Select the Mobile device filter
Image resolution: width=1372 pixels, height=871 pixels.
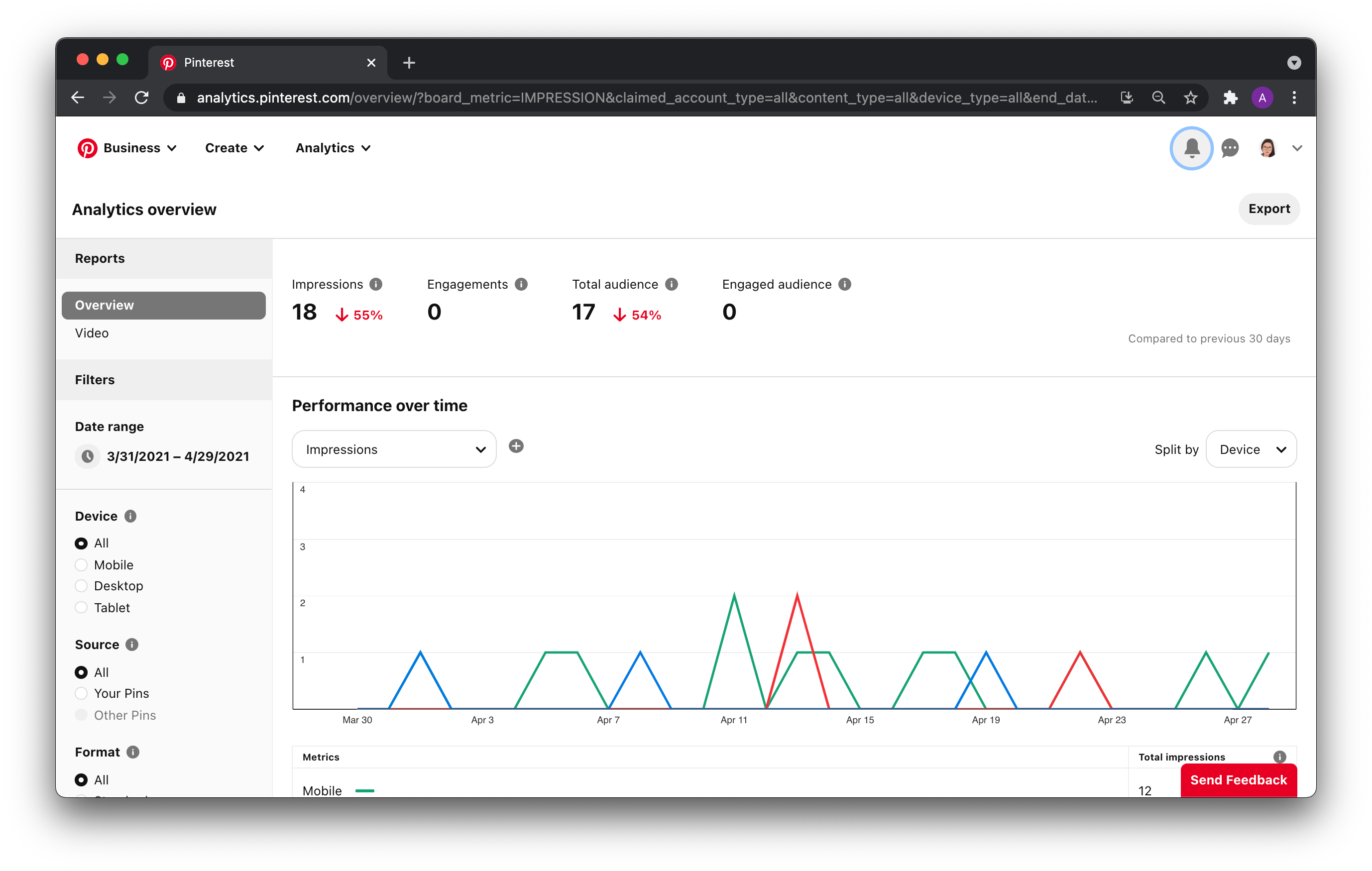tap(81, 564)
